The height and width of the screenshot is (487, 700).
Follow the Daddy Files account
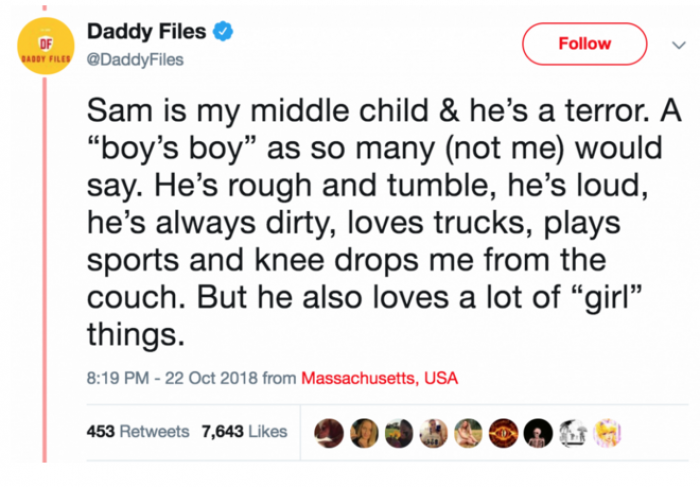pyautogui.click(x=584, y=44)
